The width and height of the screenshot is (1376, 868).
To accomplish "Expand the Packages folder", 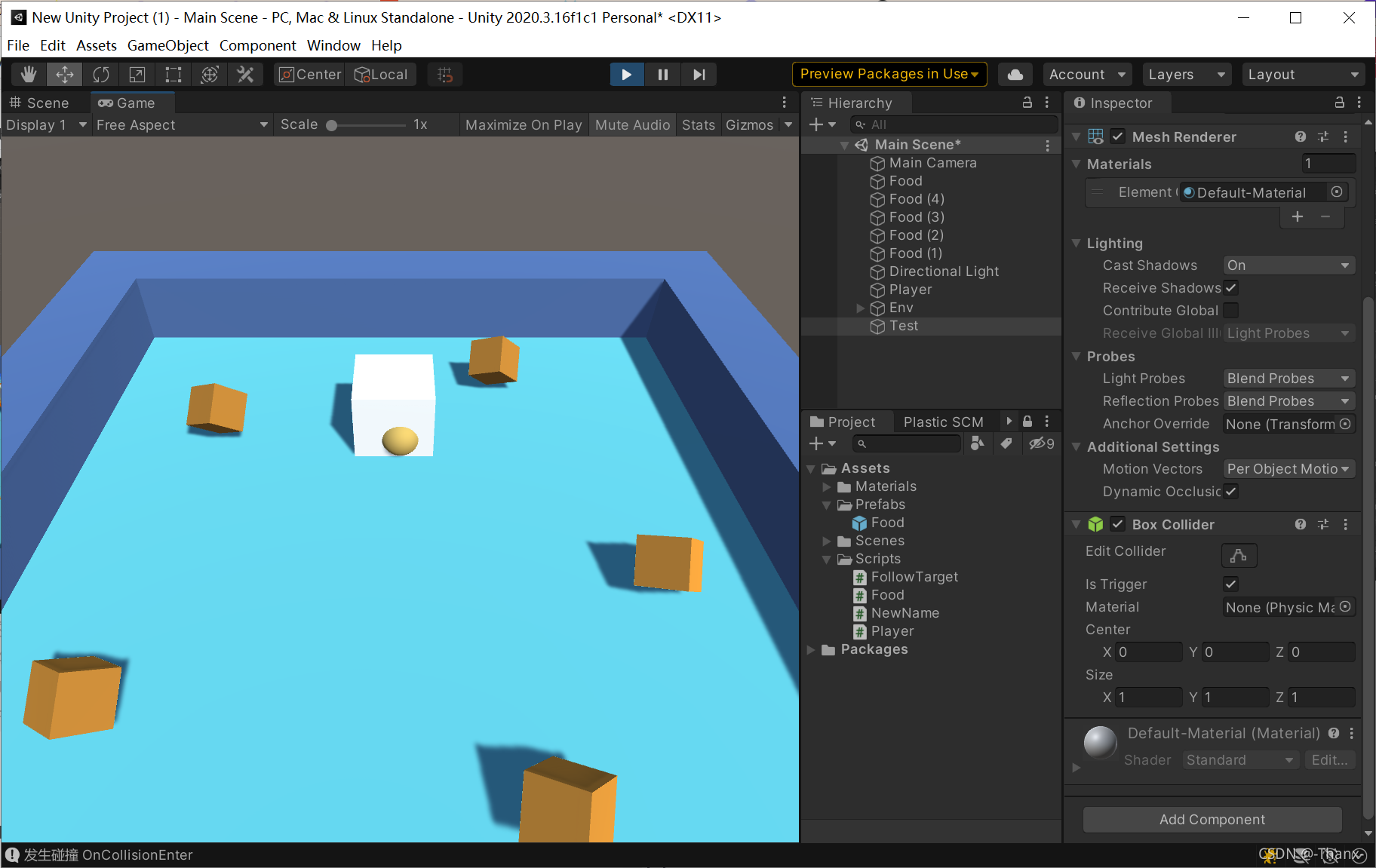I will point(811,649).
